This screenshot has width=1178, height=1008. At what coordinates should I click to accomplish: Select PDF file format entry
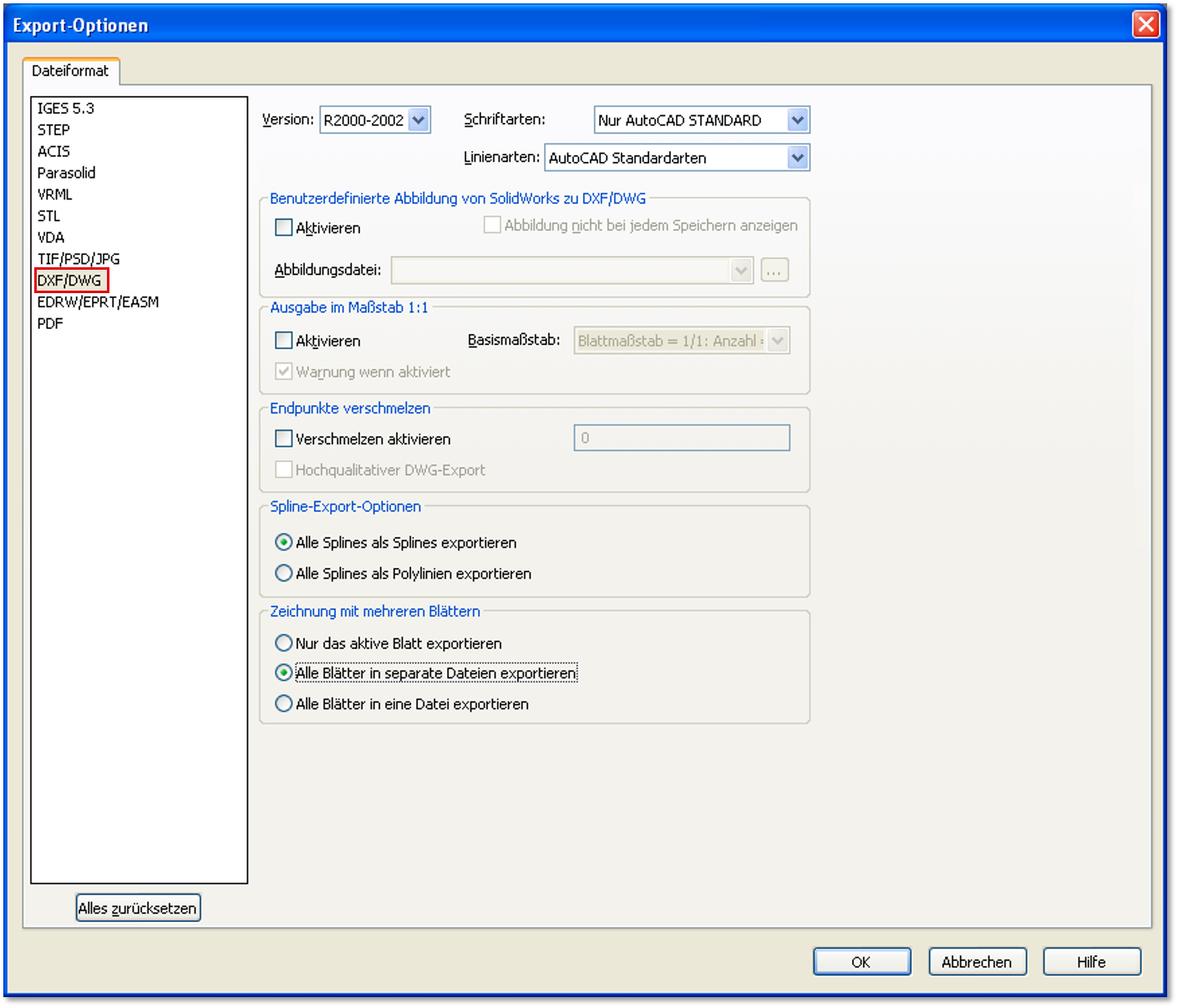[x=50, y=323]
